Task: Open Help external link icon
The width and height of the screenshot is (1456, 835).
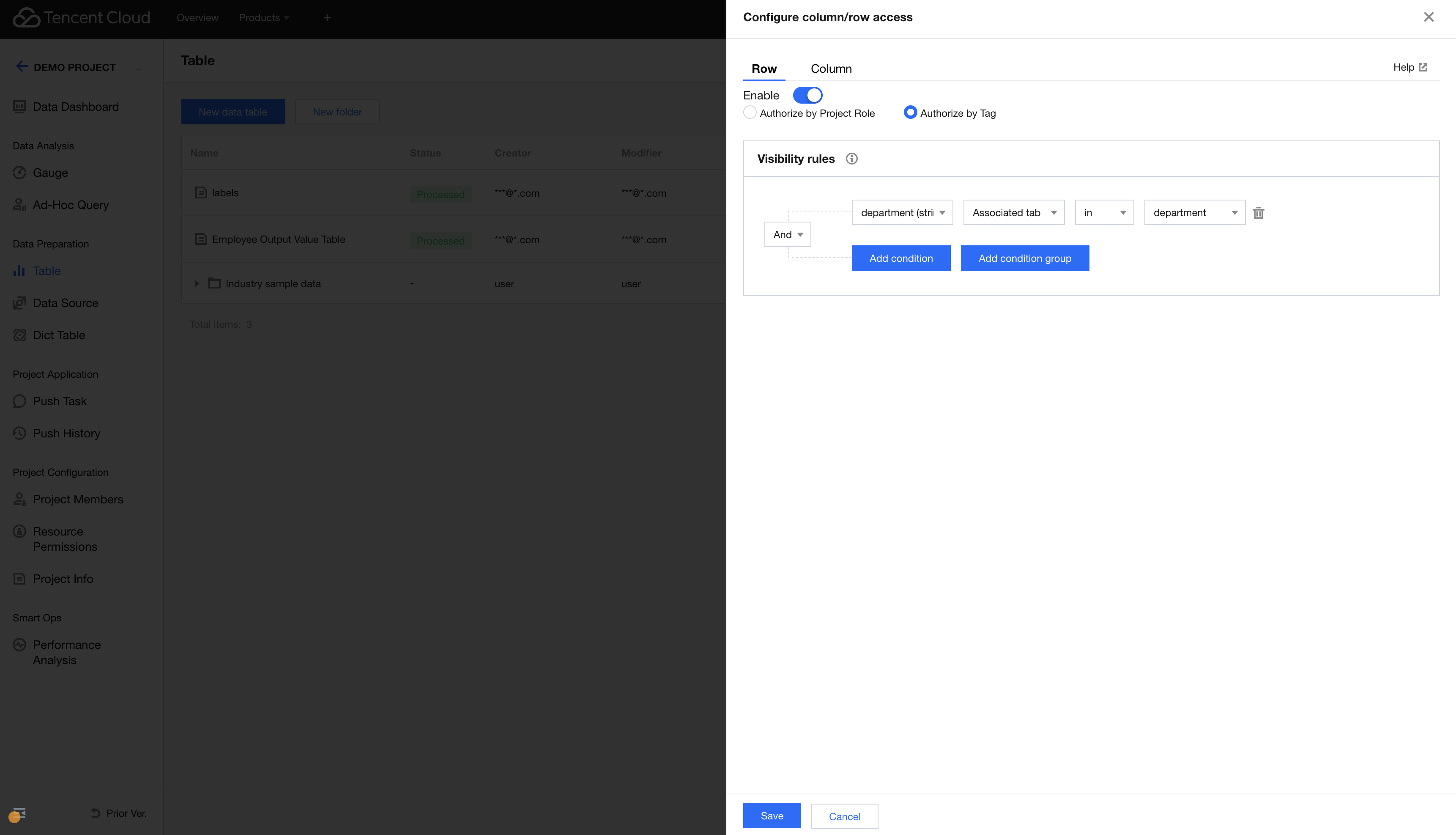Action: (1423, 67)
